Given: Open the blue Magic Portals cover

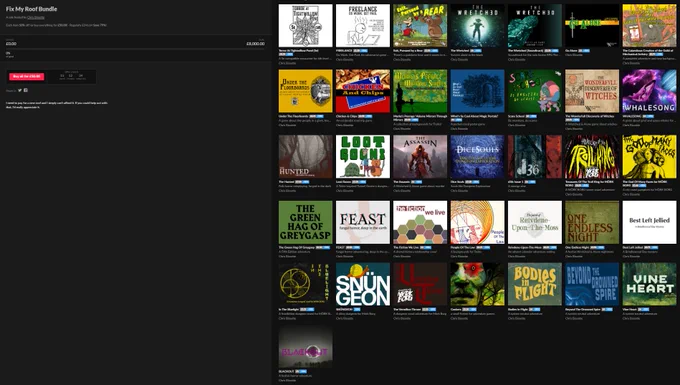Looking at the screenshot, I should [477, 91].
